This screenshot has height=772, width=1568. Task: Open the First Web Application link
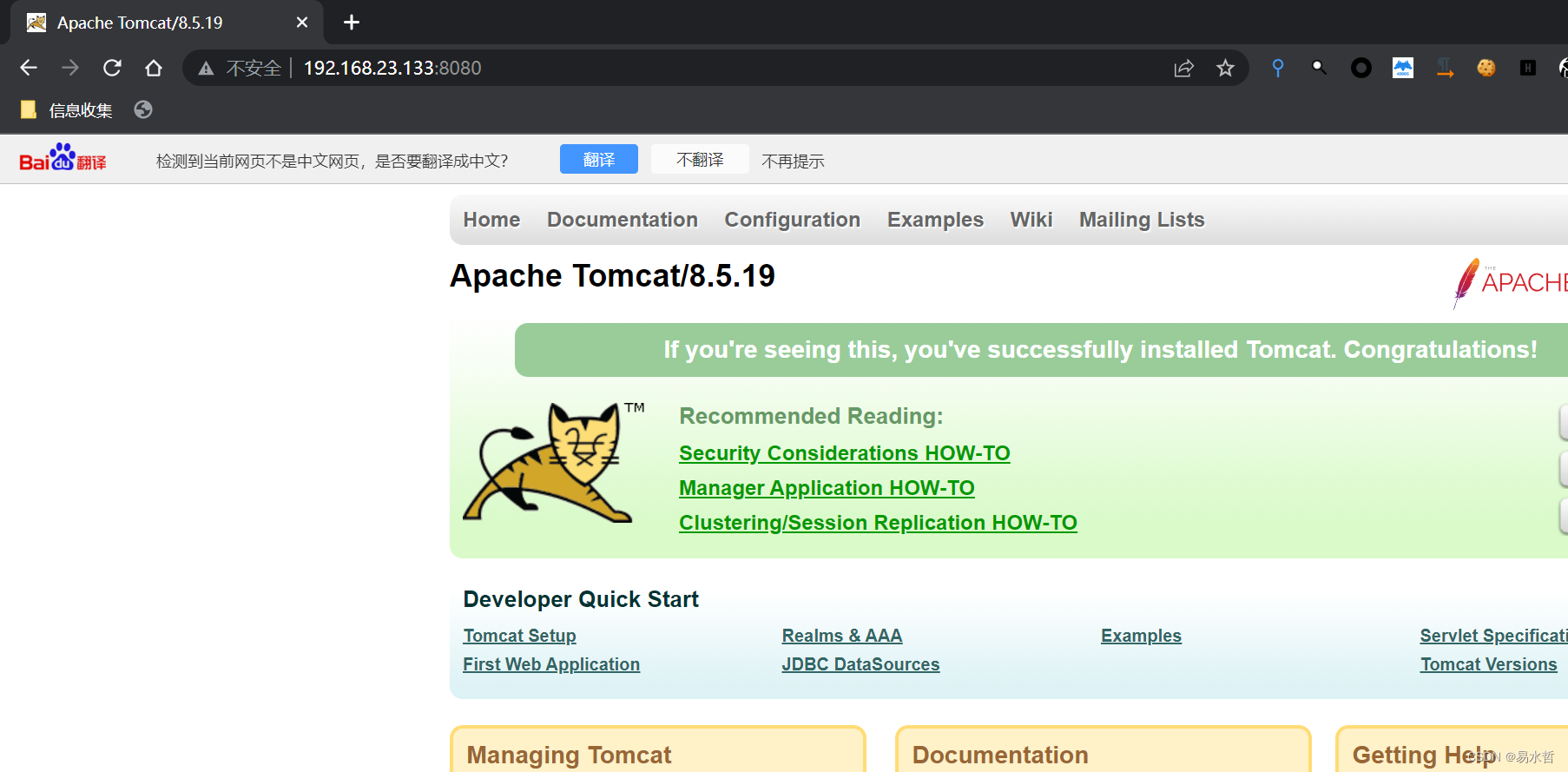coord(551,664)
